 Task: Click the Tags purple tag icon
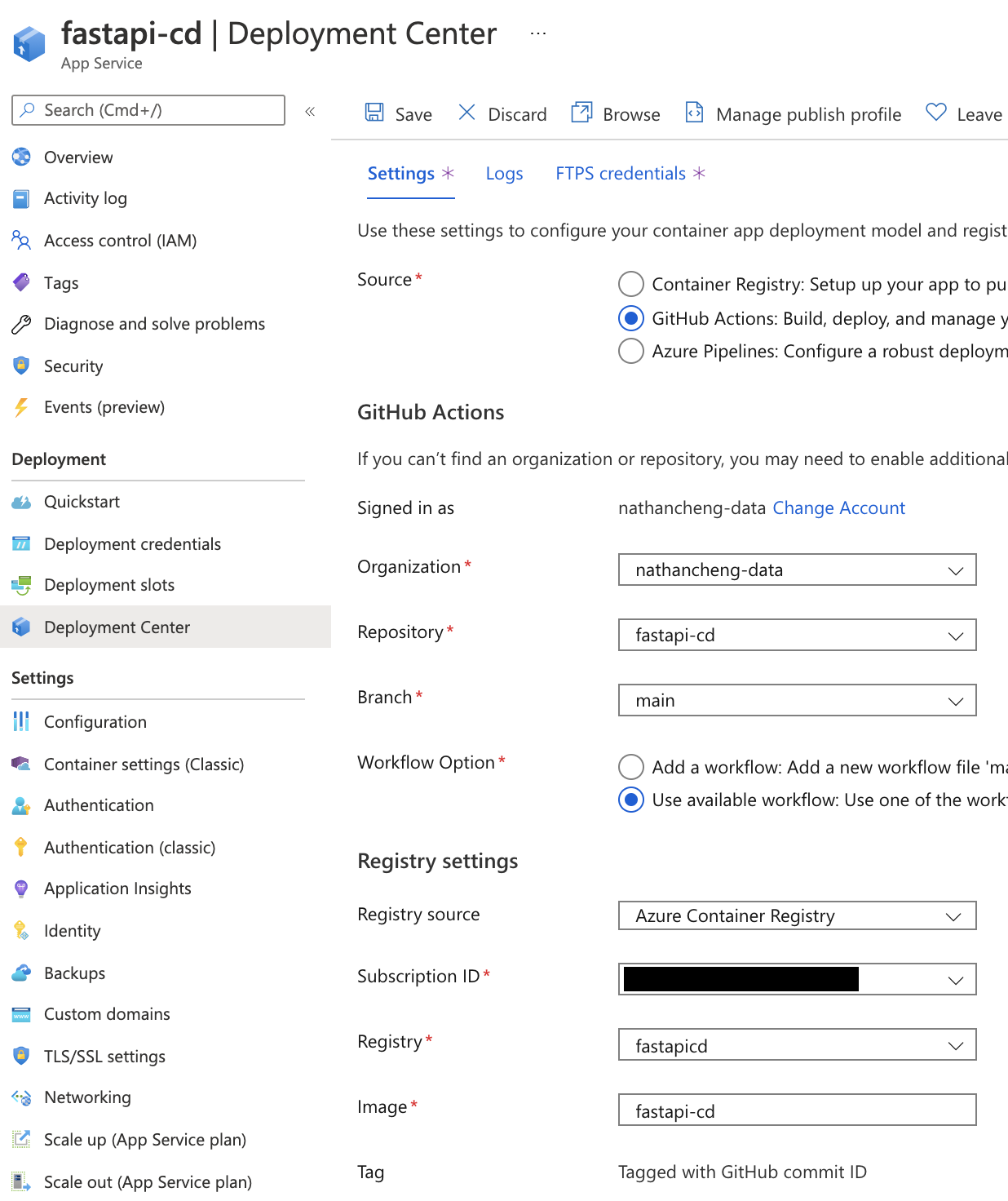point(21,282)
